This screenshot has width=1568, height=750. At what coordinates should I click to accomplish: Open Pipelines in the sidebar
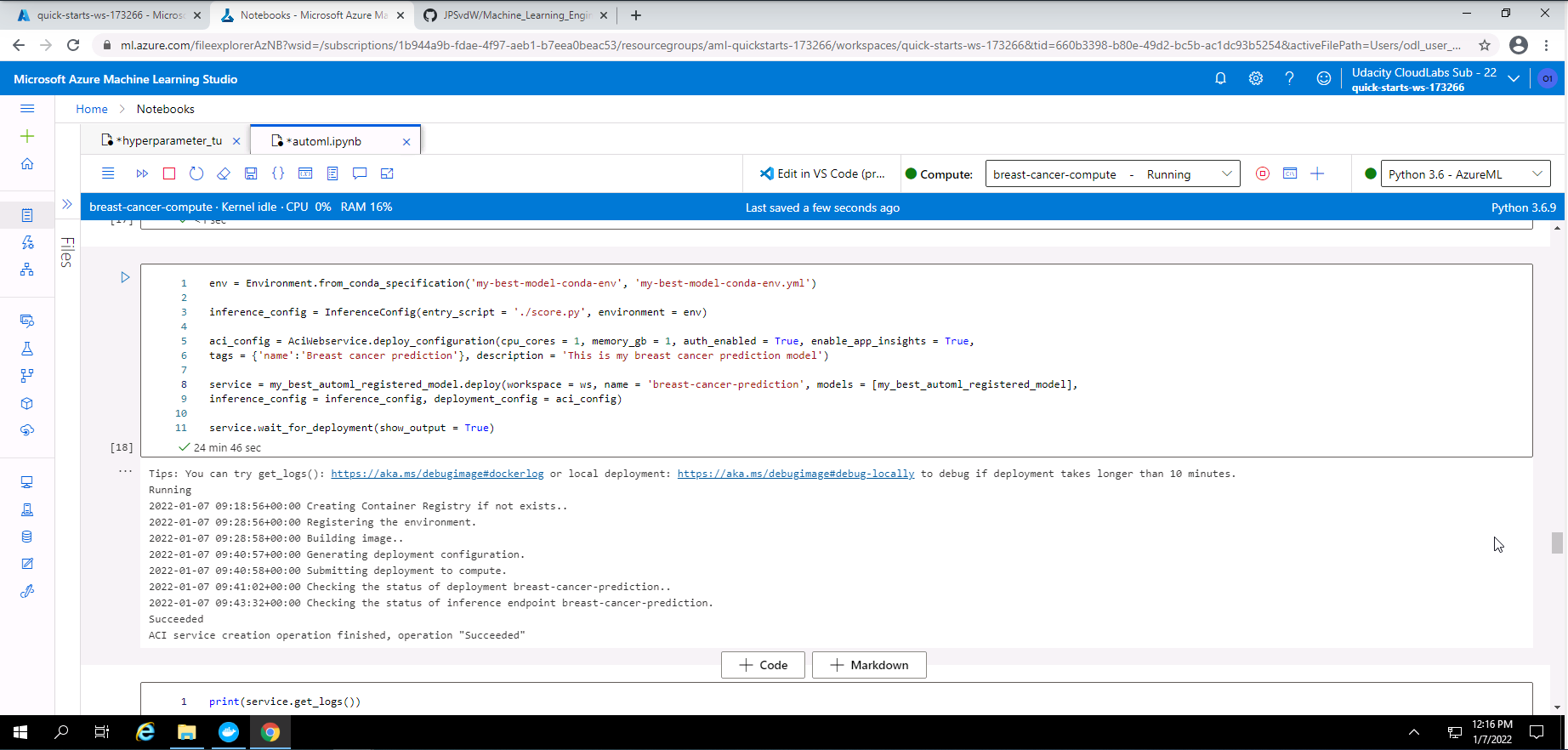(x=27, y=375)
